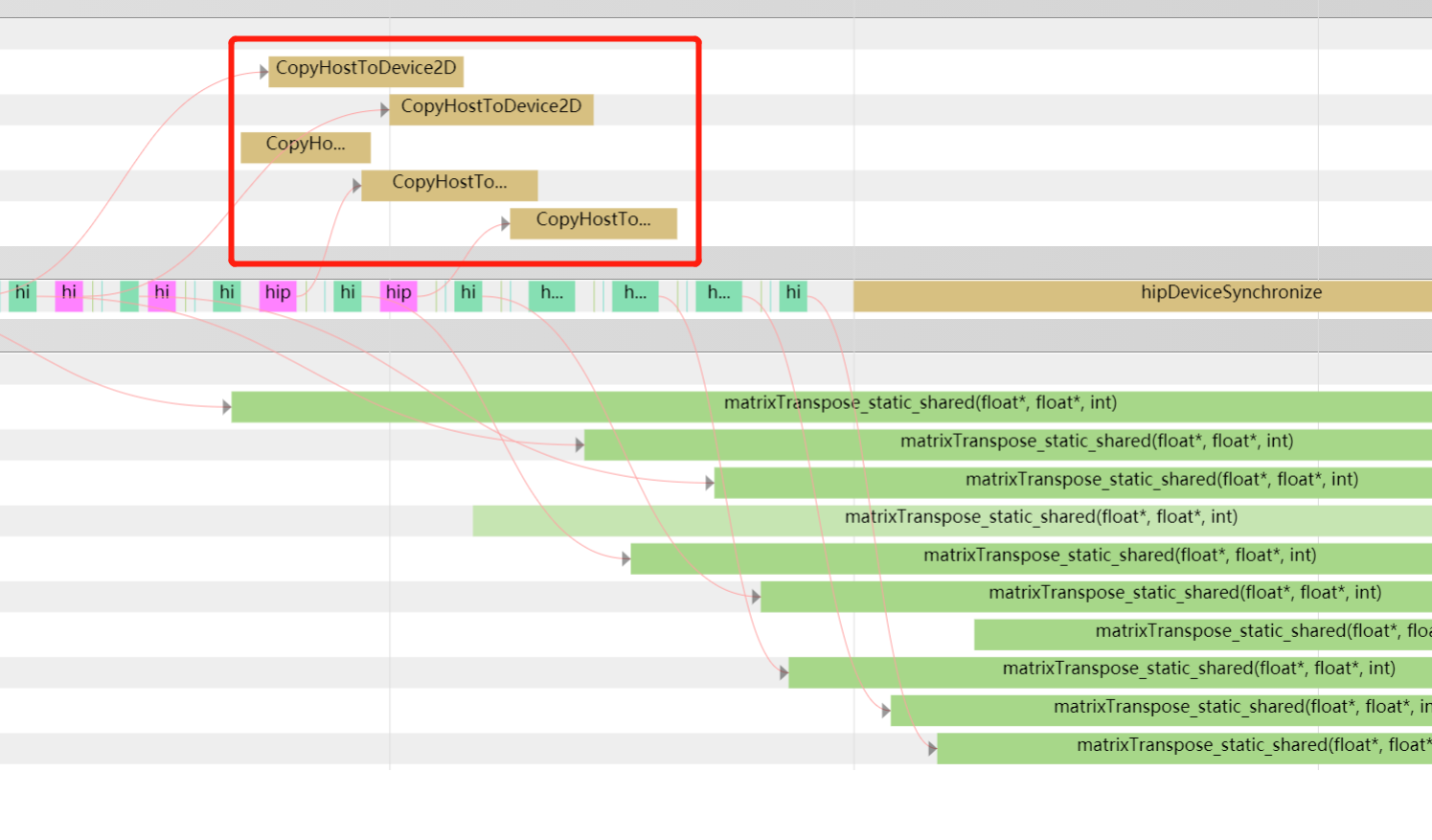Select the fifth CopyHostTo... memory copy

[x=593, y=221]
